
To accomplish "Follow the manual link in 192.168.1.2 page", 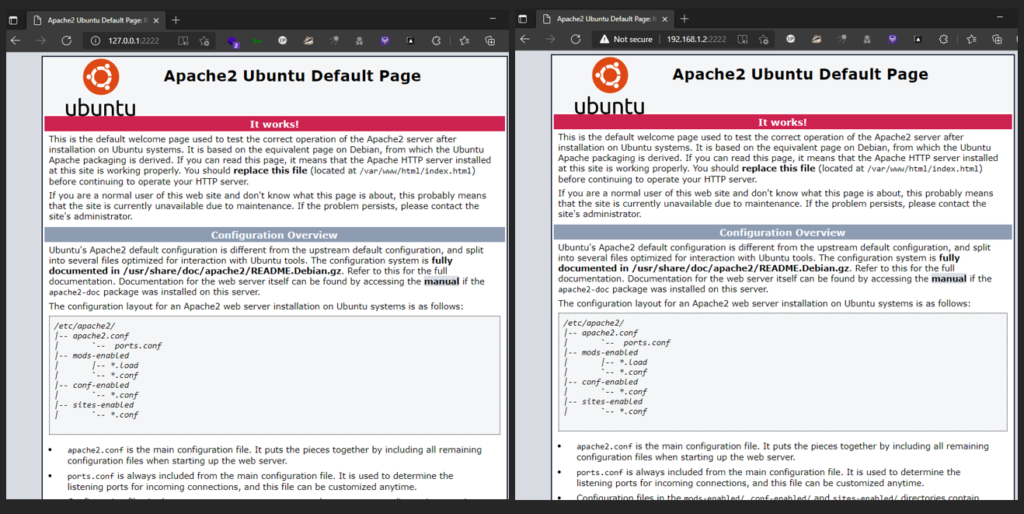I will pyautogui.click(x=949, y=279).
